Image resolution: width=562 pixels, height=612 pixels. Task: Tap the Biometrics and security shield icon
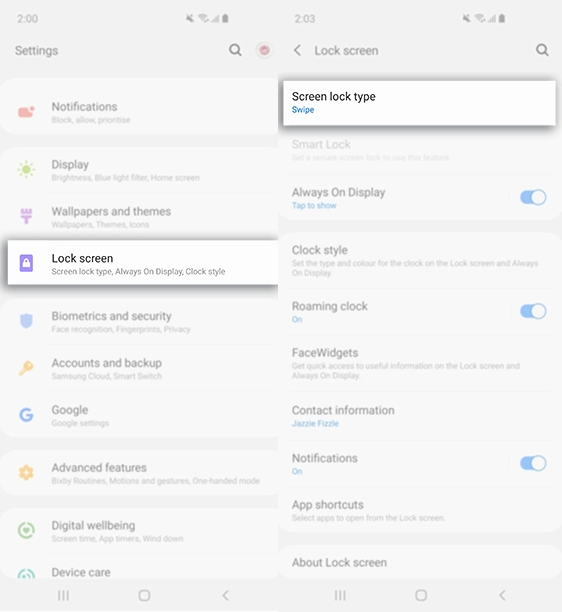coord(26,321)
